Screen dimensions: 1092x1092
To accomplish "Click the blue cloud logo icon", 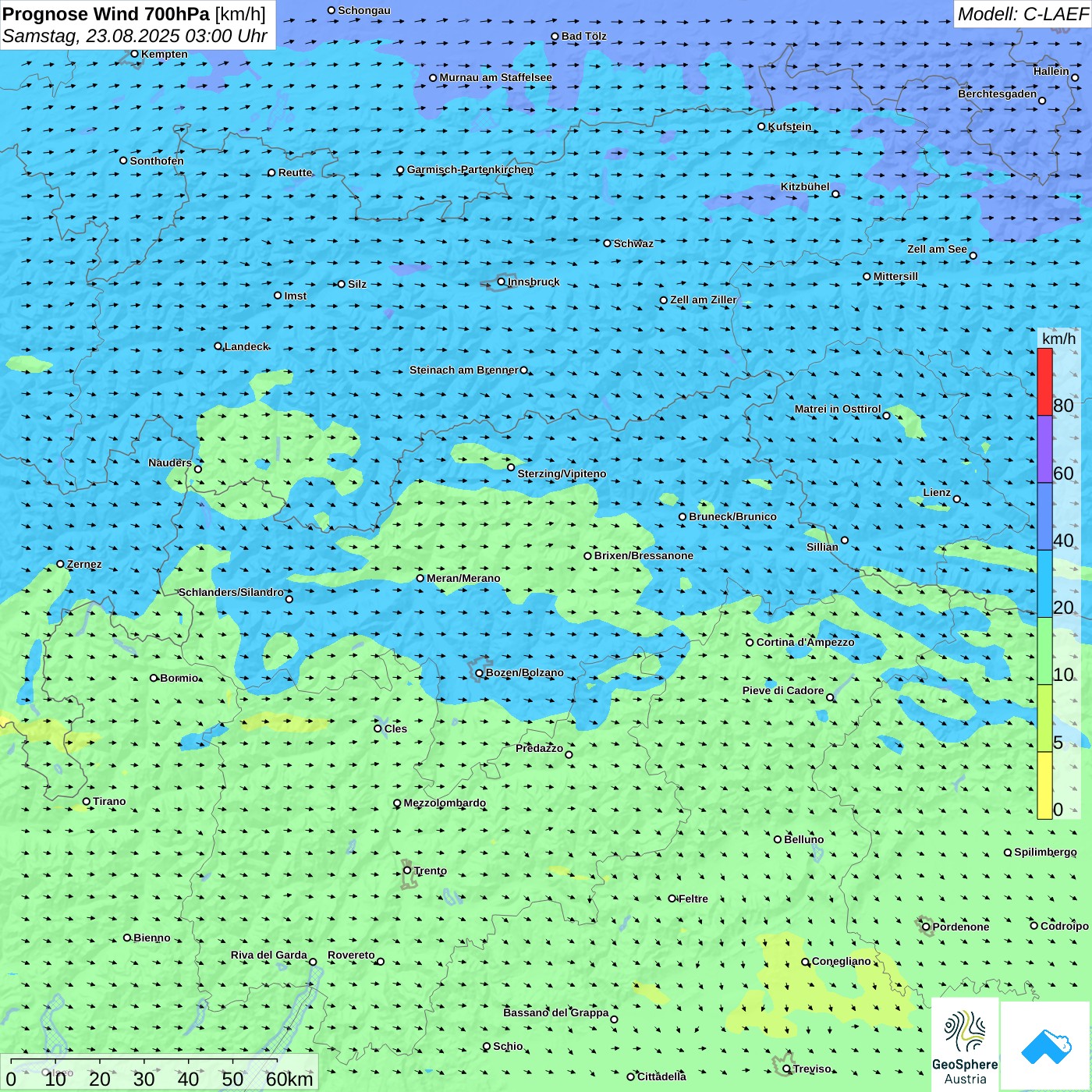I will [x=1046, y=1047].
